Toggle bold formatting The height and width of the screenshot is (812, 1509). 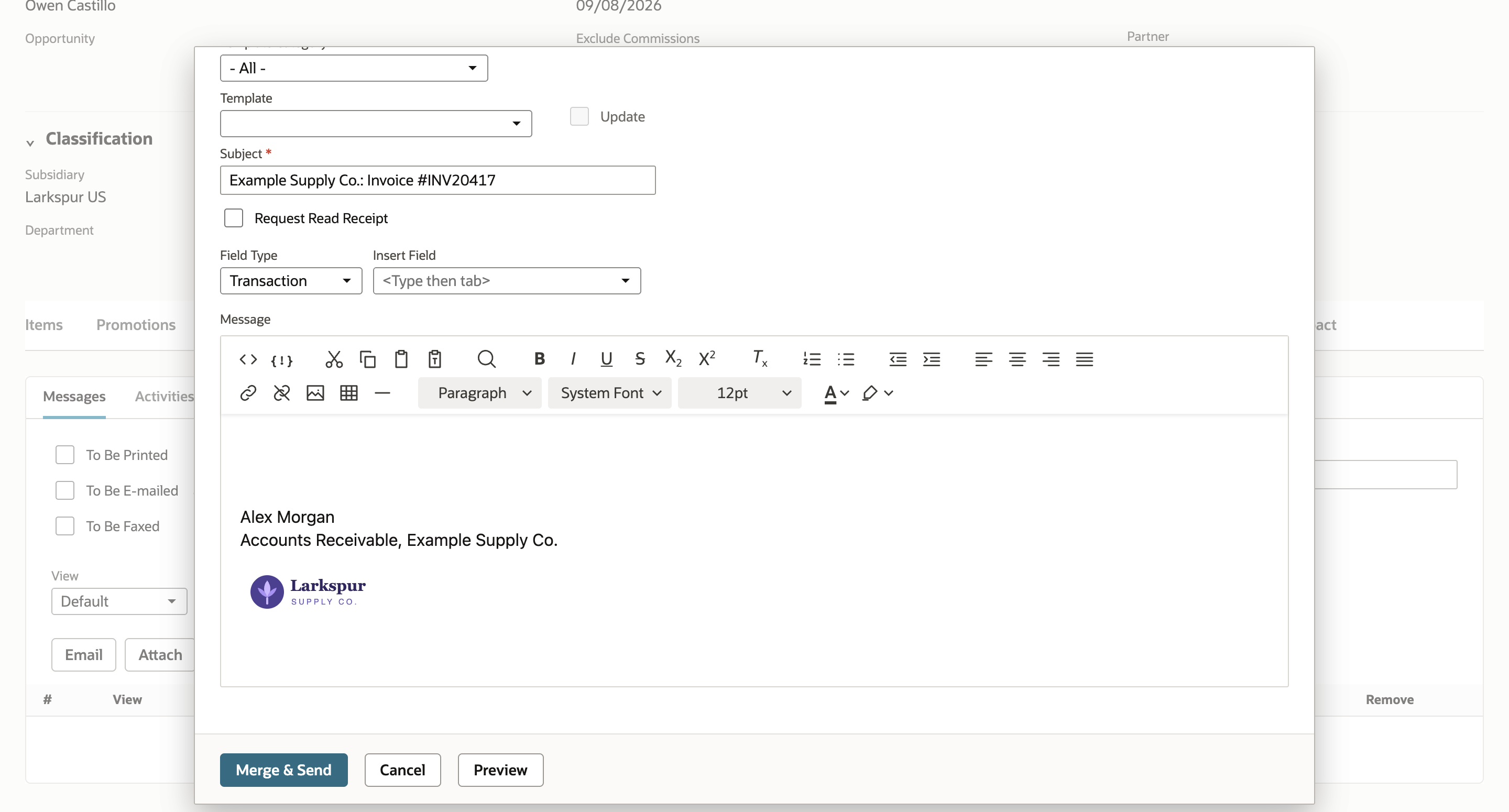pyautogui.click(x=540, y=359)
